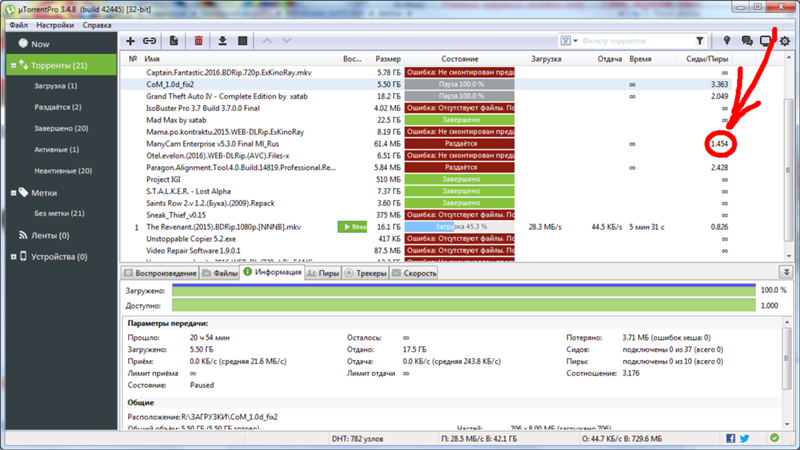Sort by the Состояние column header

[x=460, y=59]
